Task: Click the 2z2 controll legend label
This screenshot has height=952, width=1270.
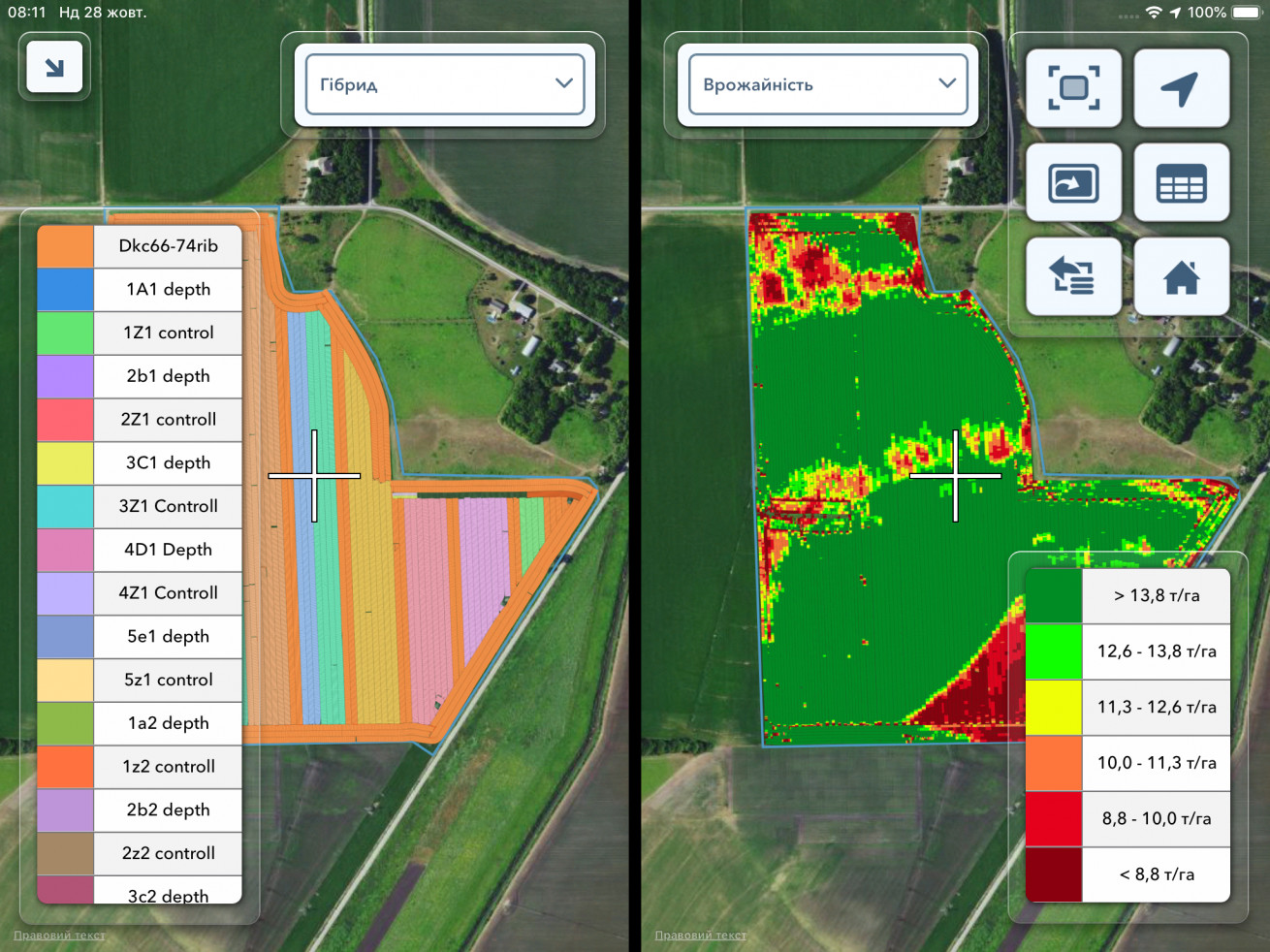Action: point(168,853)
